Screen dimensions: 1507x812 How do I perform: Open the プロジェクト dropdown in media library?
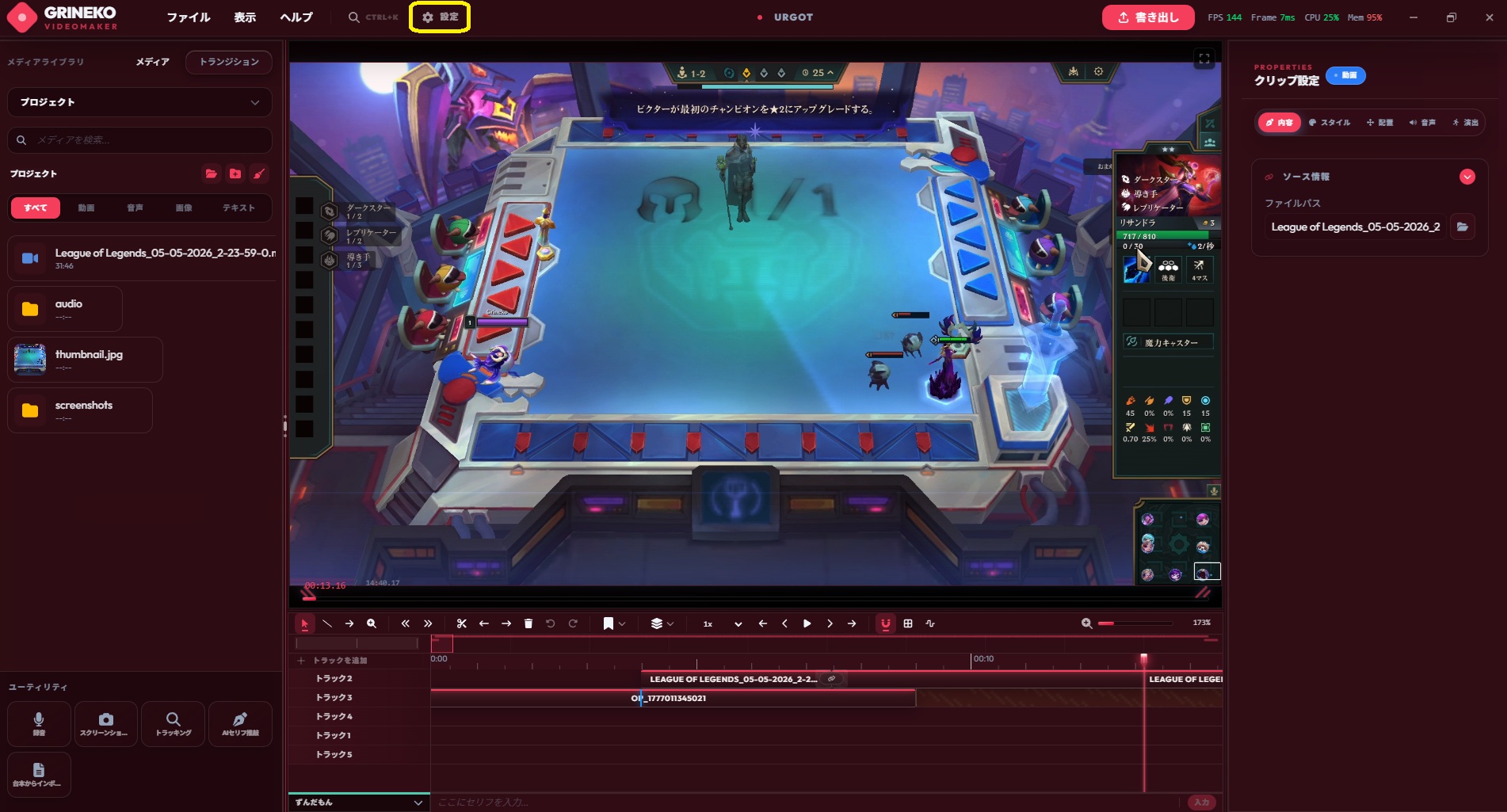pyautogui.click(x=139, y=102)
